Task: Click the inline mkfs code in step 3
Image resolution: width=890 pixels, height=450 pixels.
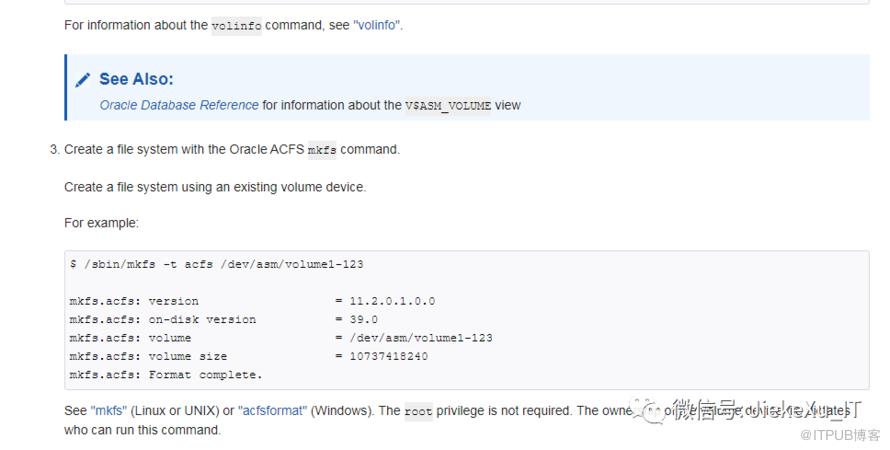Action: click(x=322, y=150)
